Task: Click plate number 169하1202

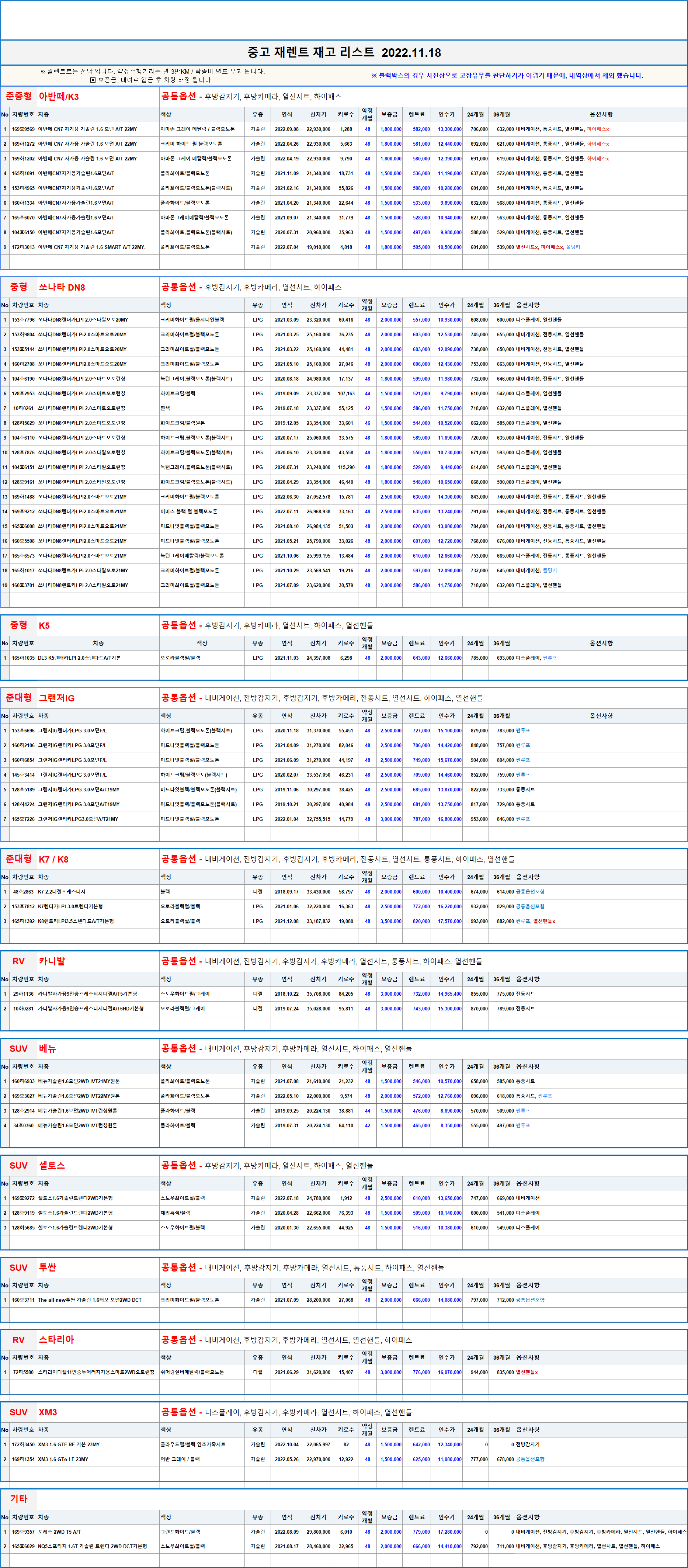Action: (23, 159)
